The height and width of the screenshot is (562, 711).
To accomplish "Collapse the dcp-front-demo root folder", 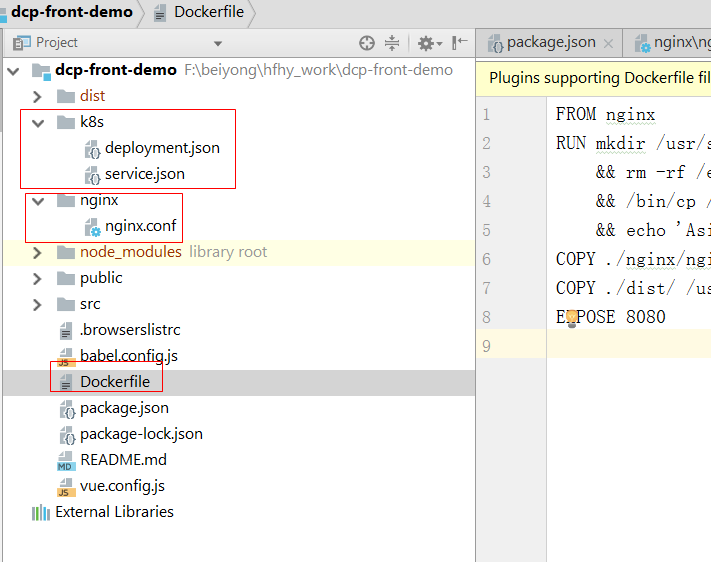I will [14, 71].
